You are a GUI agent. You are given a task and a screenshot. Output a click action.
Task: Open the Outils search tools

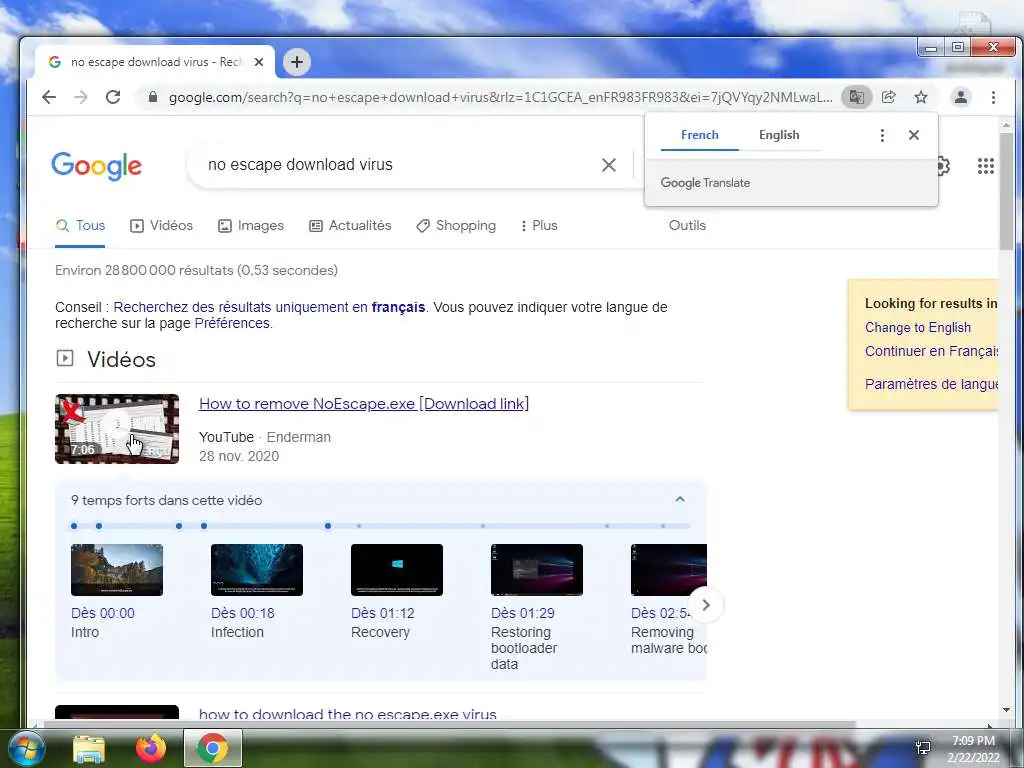tap(687, 225)
